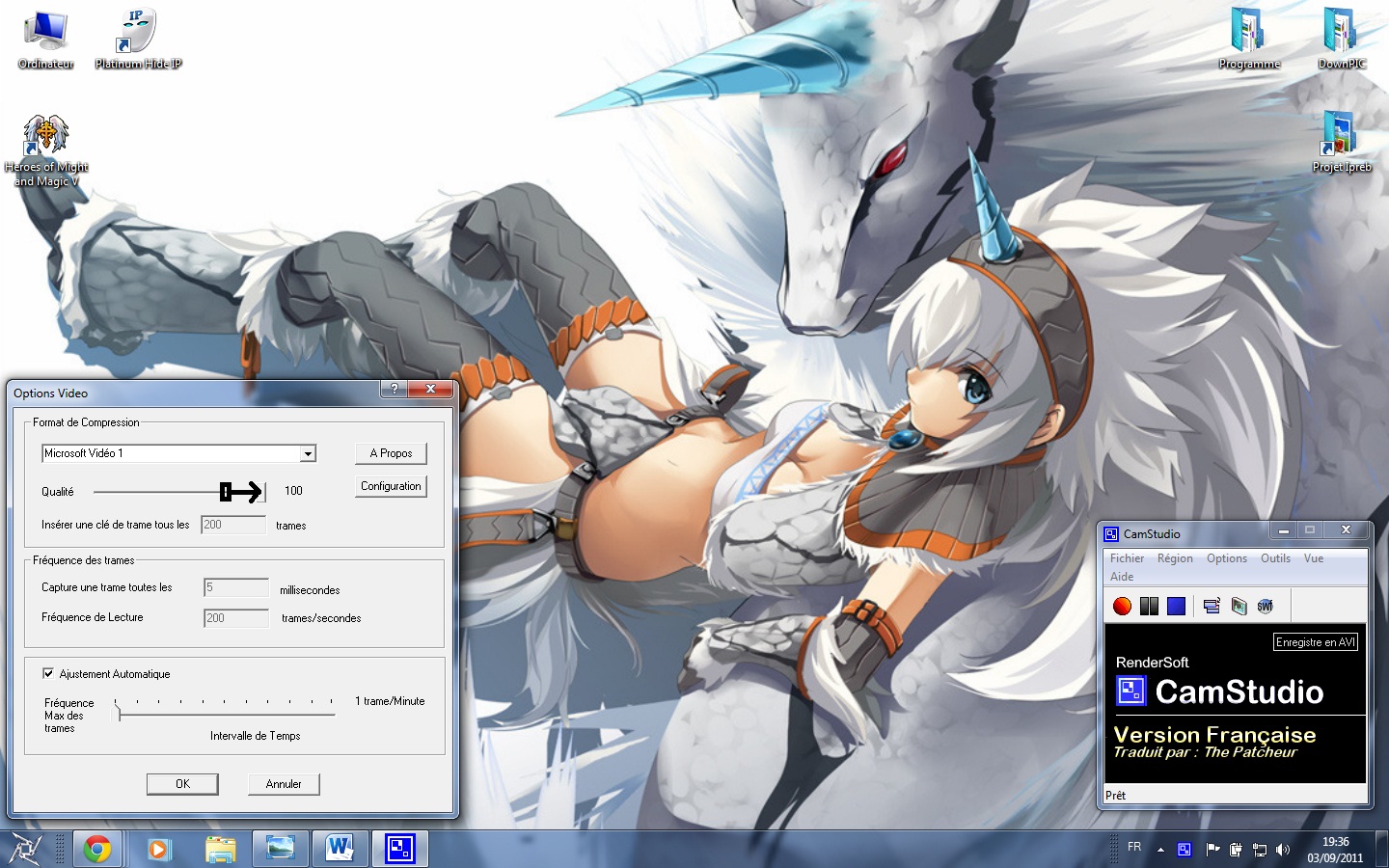Open the Programme desktop folder

(1249, 40)
